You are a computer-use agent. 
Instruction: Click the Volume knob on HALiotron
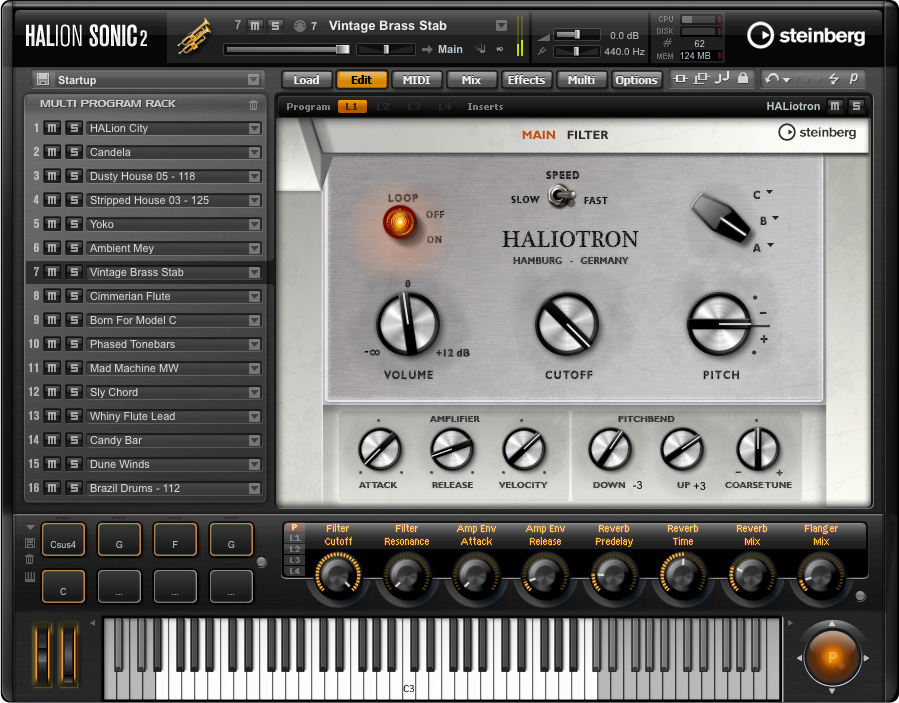coord(408,323)
